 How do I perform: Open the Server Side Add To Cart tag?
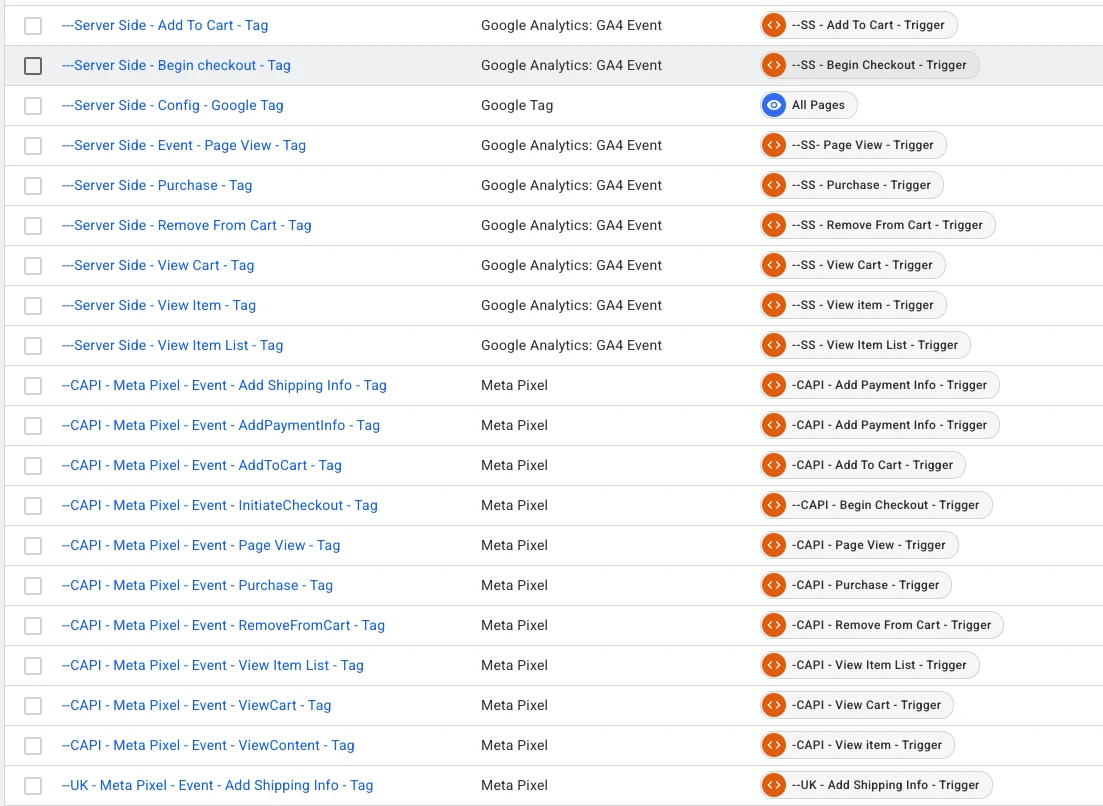point(165,25)
